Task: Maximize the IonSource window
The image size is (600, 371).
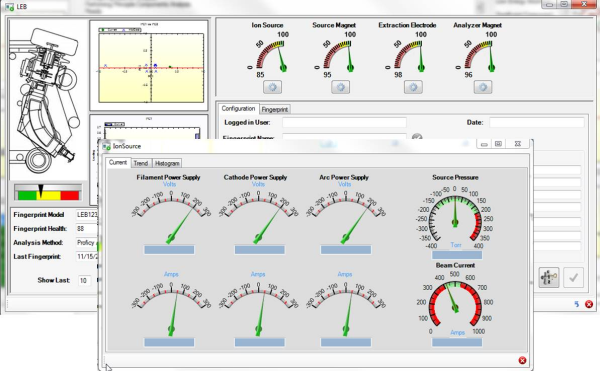Action: [498, 144]
